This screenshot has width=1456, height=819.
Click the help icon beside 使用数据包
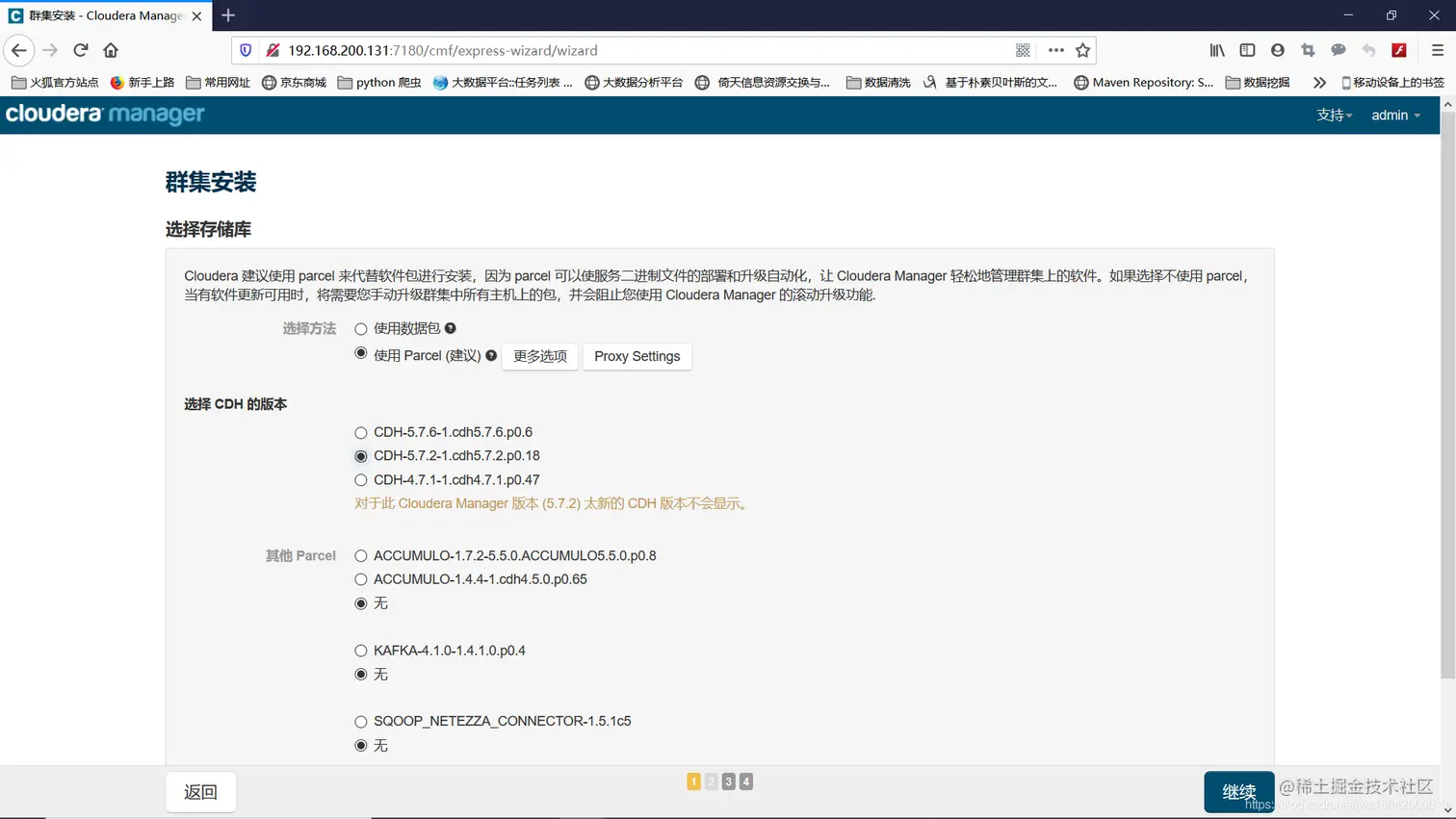coord(450,328)
